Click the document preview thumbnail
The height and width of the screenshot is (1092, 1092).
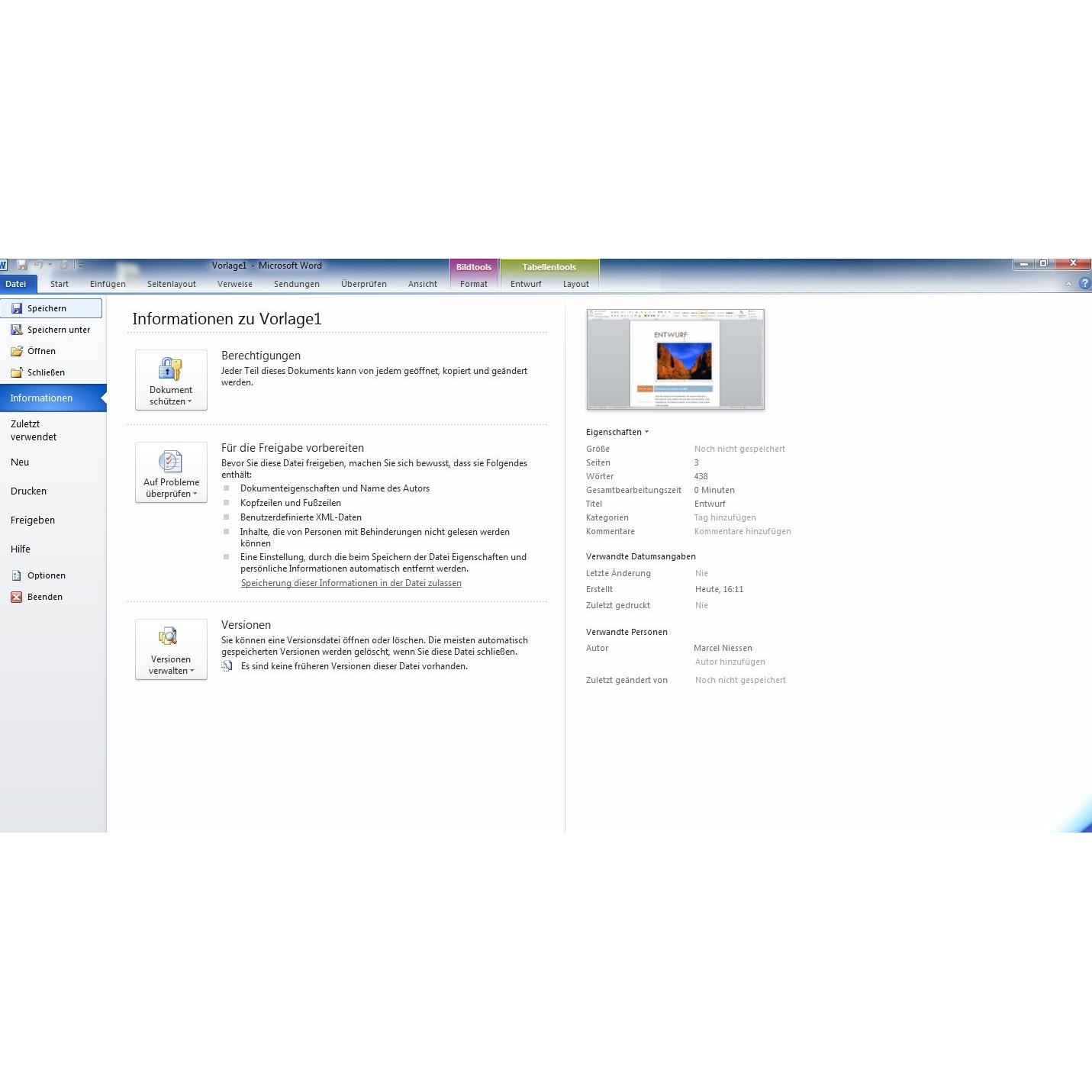coord(675,359)
